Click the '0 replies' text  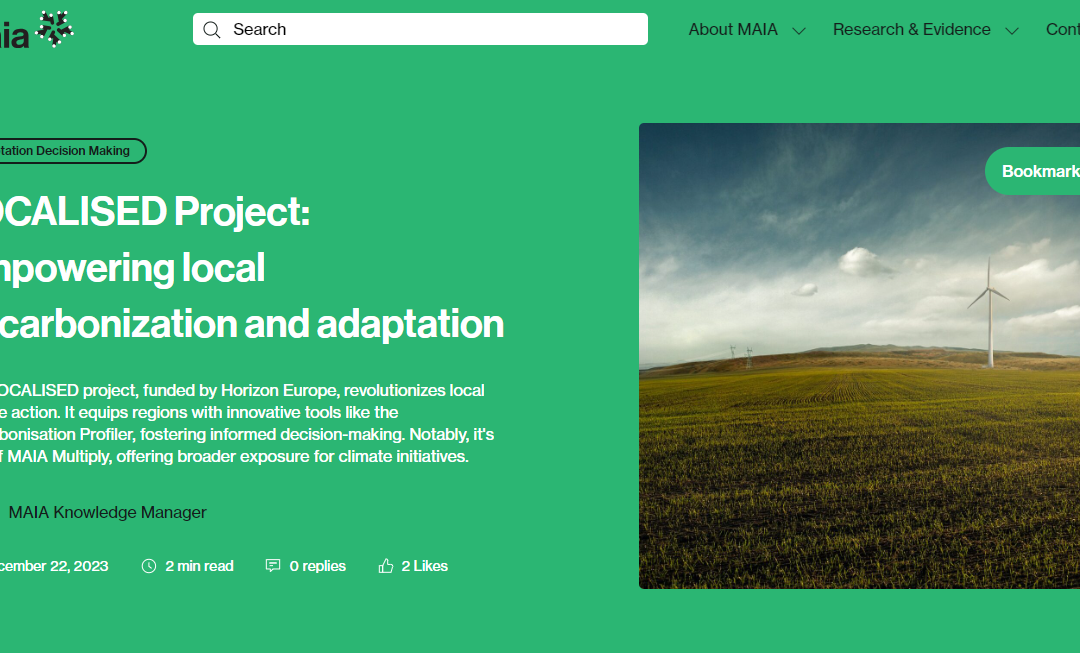318,566
